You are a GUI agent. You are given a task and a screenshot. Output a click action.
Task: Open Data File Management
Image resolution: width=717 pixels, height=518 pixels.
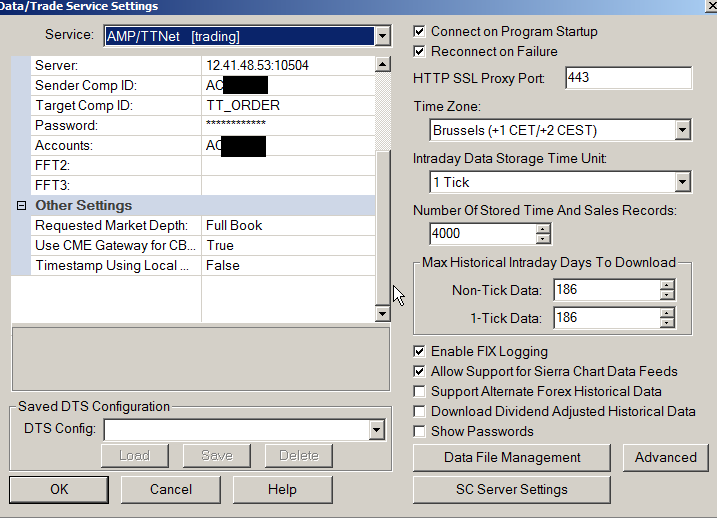(512, 458)
